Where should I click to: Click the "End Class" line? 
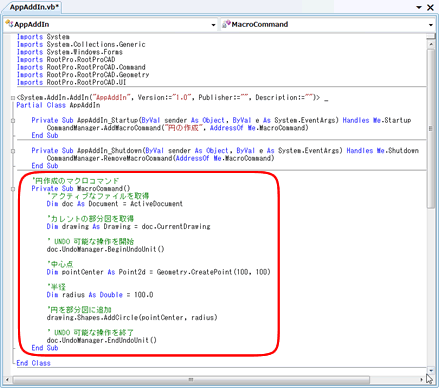[33, 363]
